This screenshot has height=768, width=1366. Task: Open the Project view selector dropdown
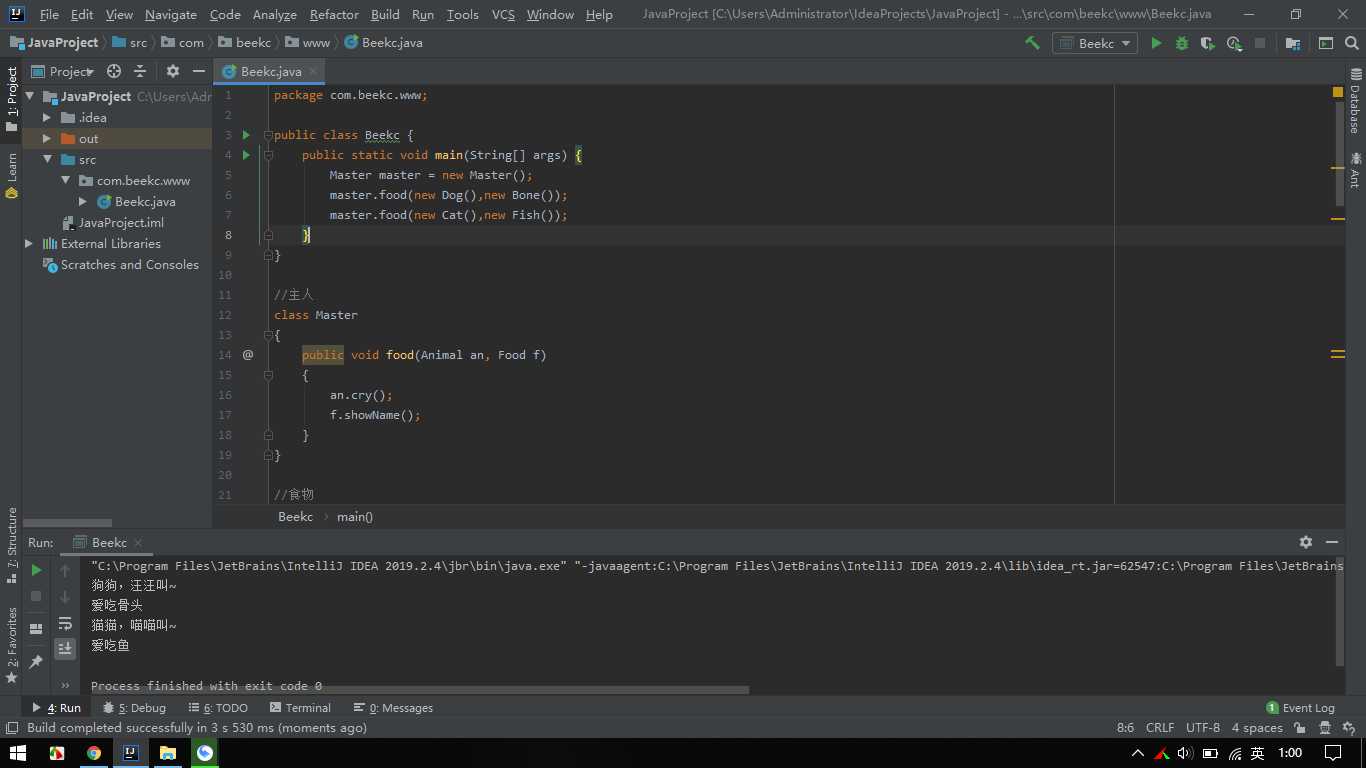(x=63, y=71)
